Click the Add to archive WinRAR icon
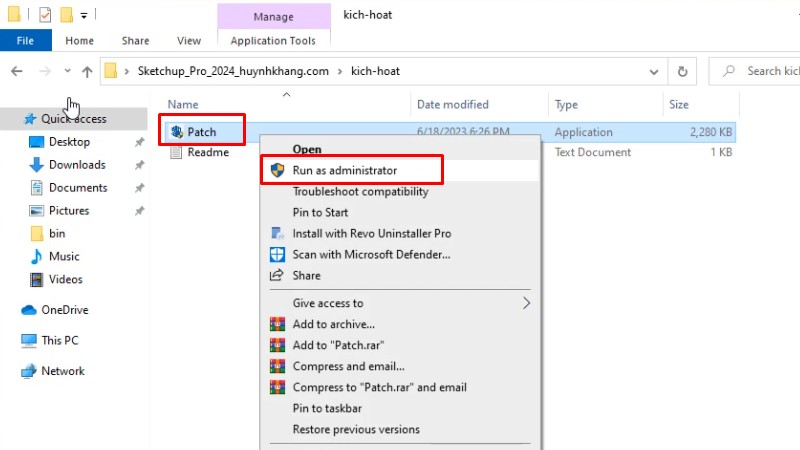 [x=277, y=324]
